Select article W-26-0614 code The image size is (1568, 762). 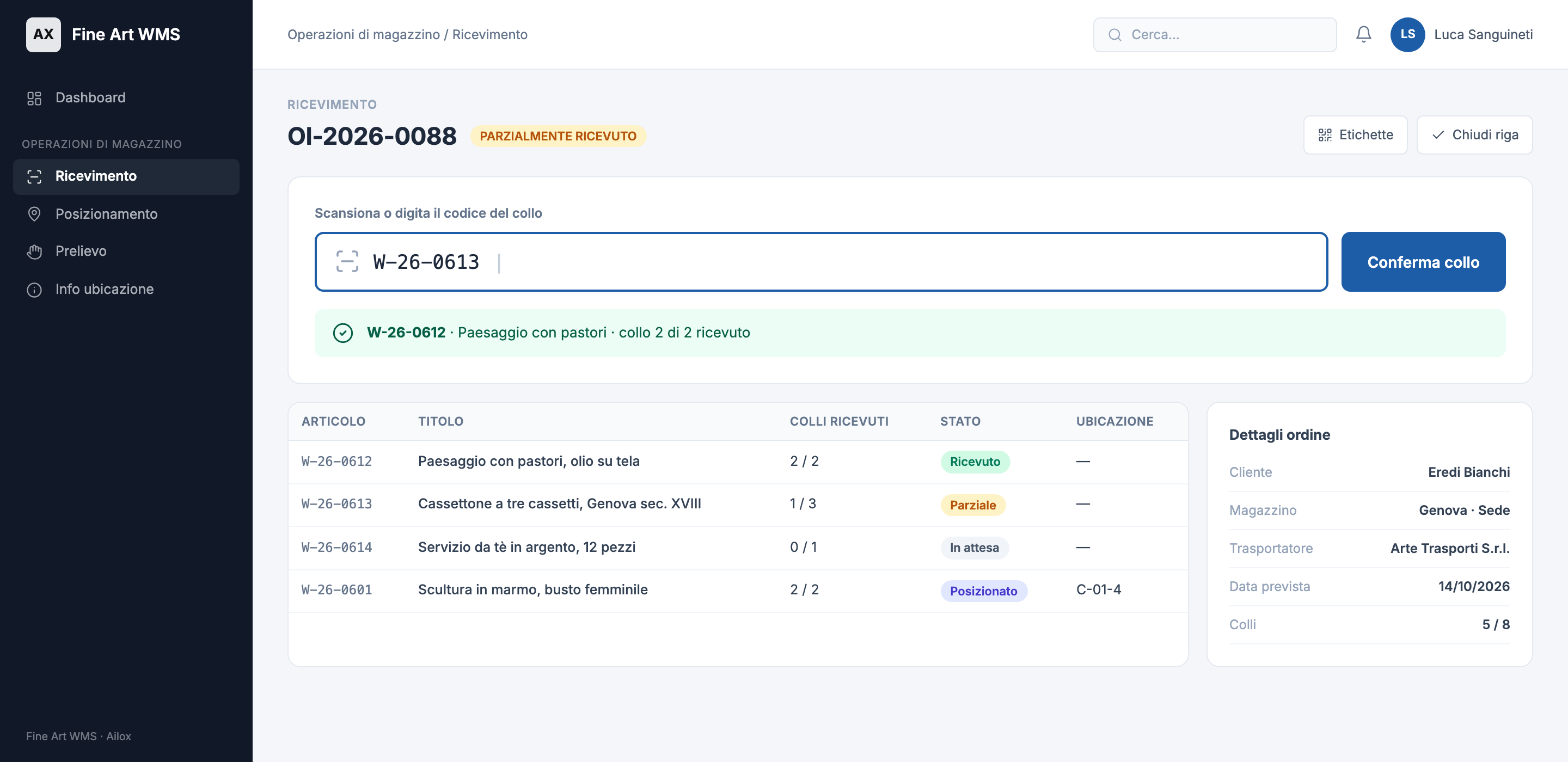pyautogui.click(x=336, y=547)
